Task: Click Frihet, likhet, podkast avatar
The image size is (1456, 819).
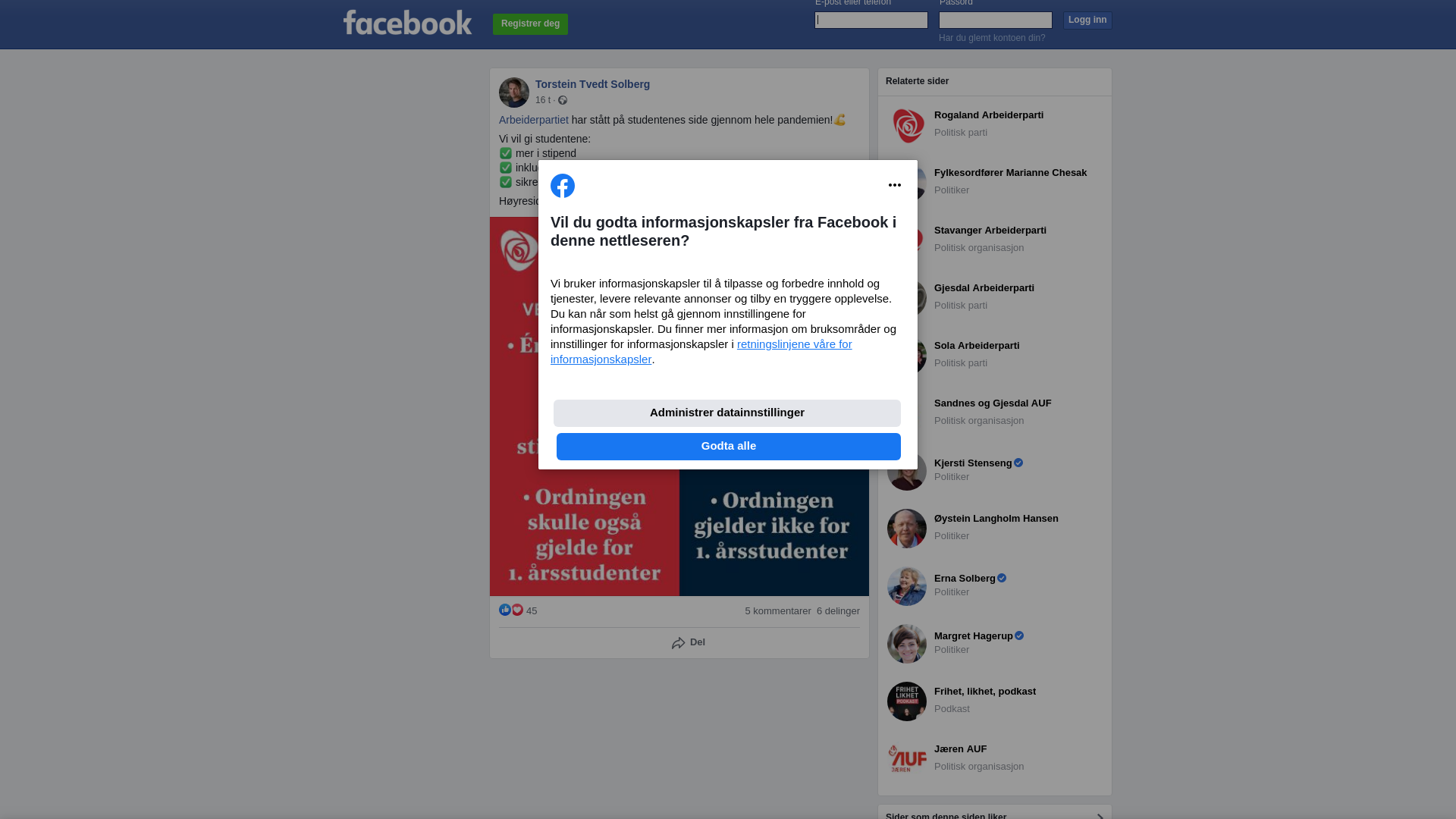Action: point(907,701)
